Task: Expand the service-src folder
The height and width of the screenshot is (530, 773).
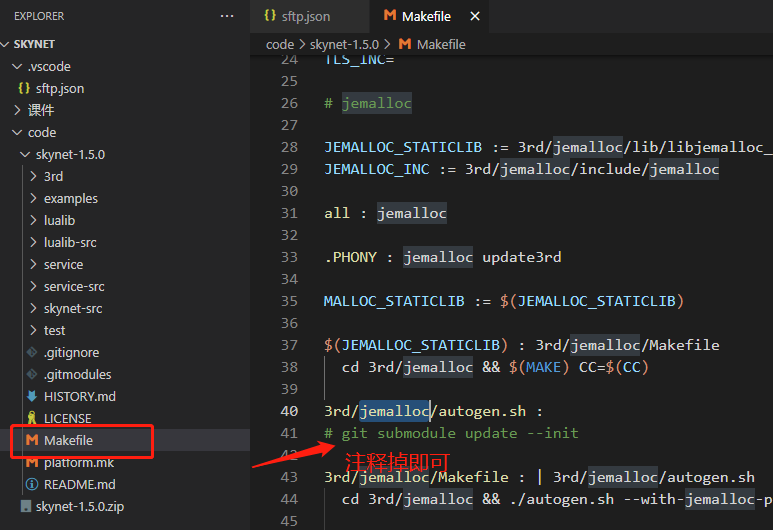Action: coord(34,286)
